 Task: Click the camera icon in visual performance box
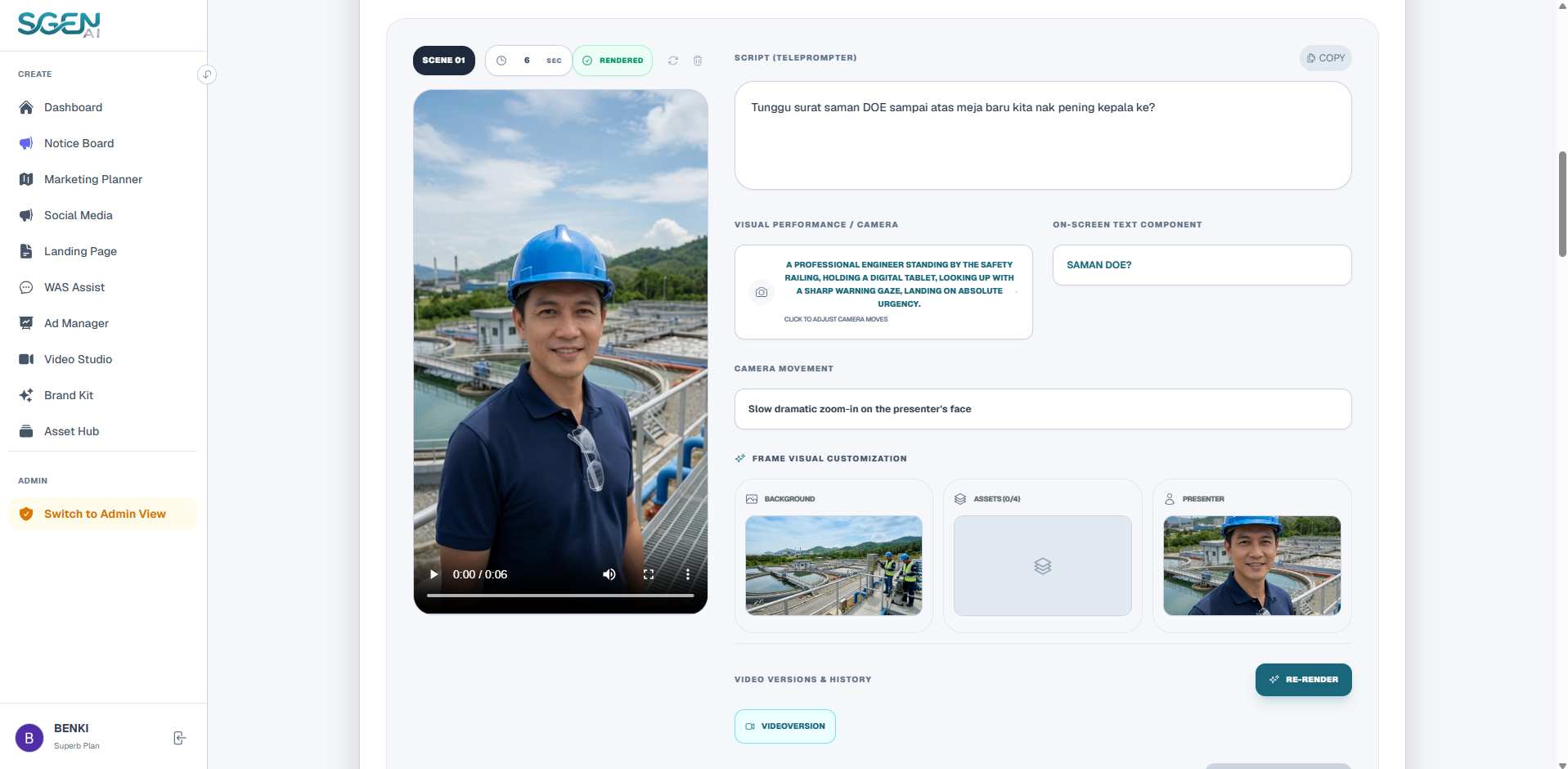(762, 292)
